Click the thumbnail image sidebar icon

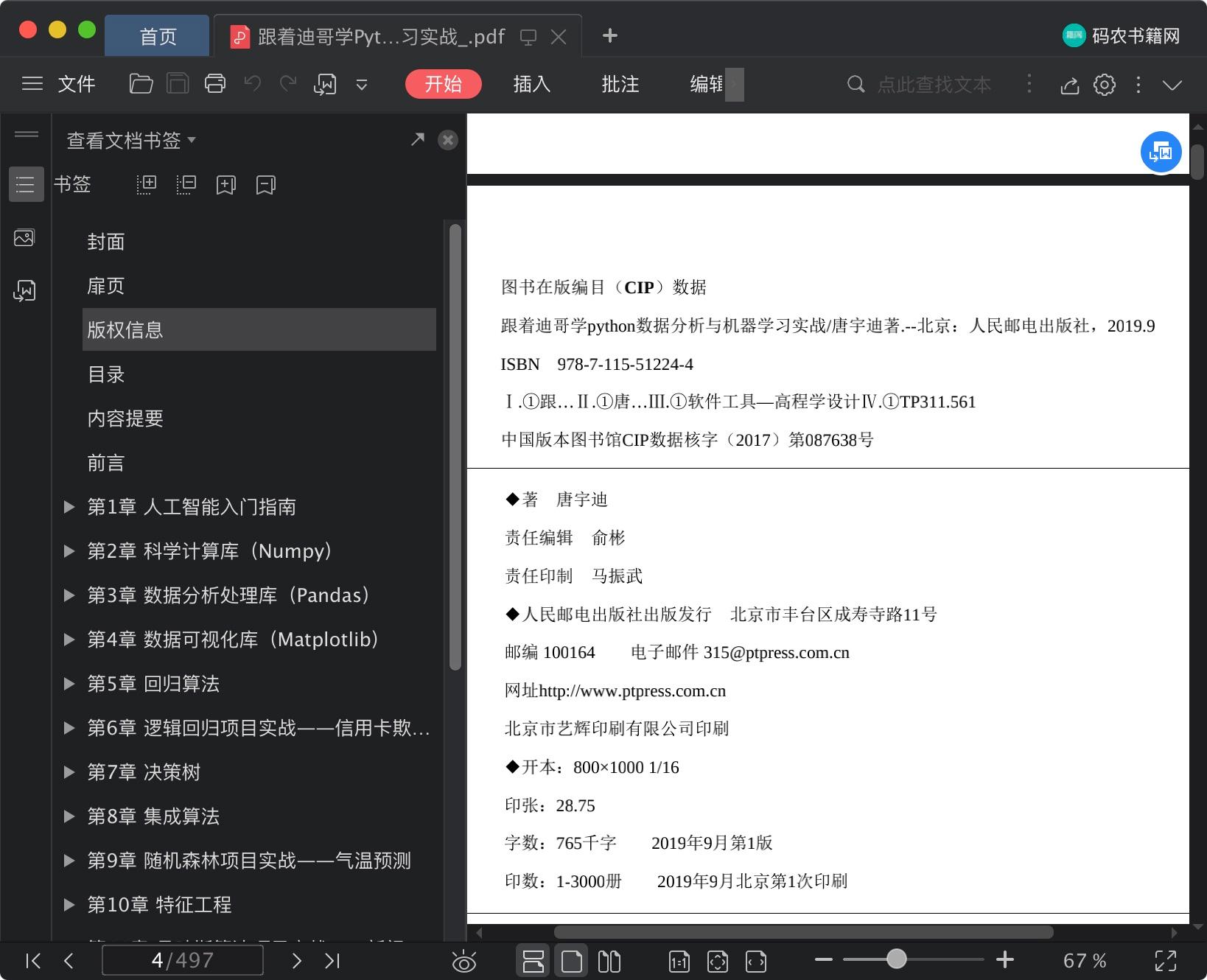click(24, 238)
